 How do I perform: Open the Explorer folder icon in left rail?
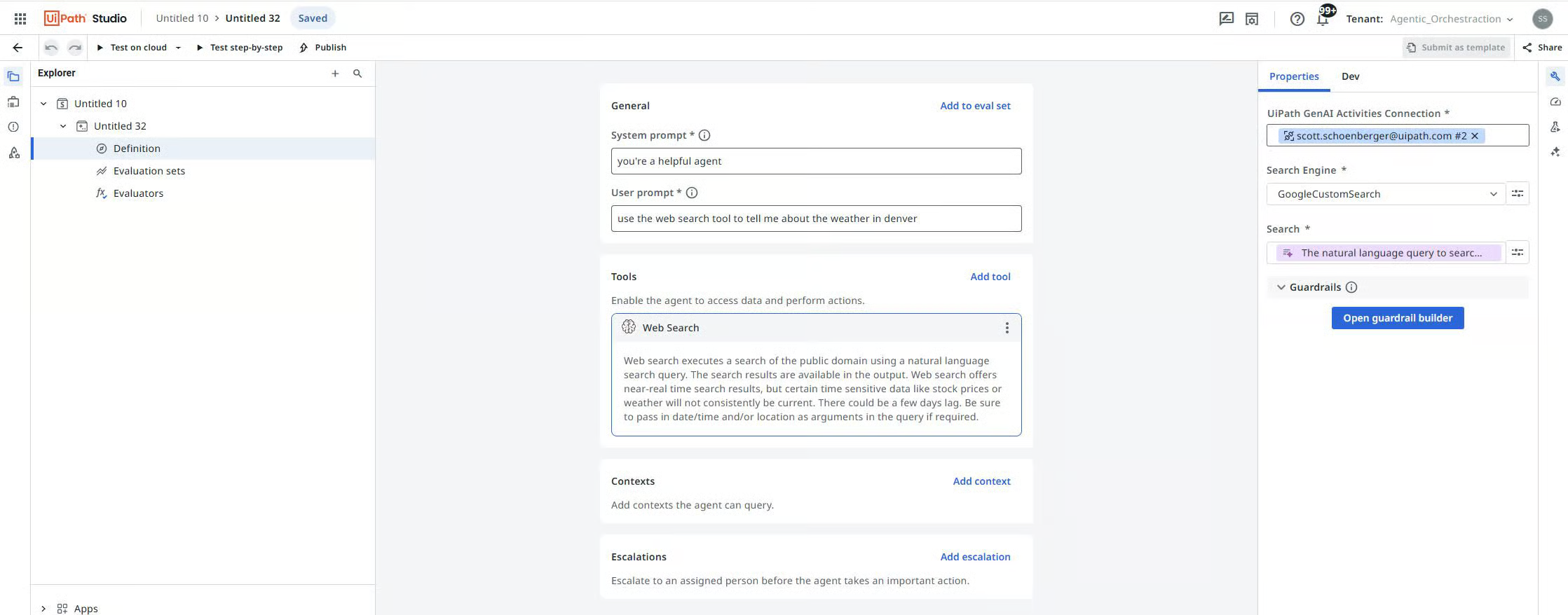[x=13, y=76]
